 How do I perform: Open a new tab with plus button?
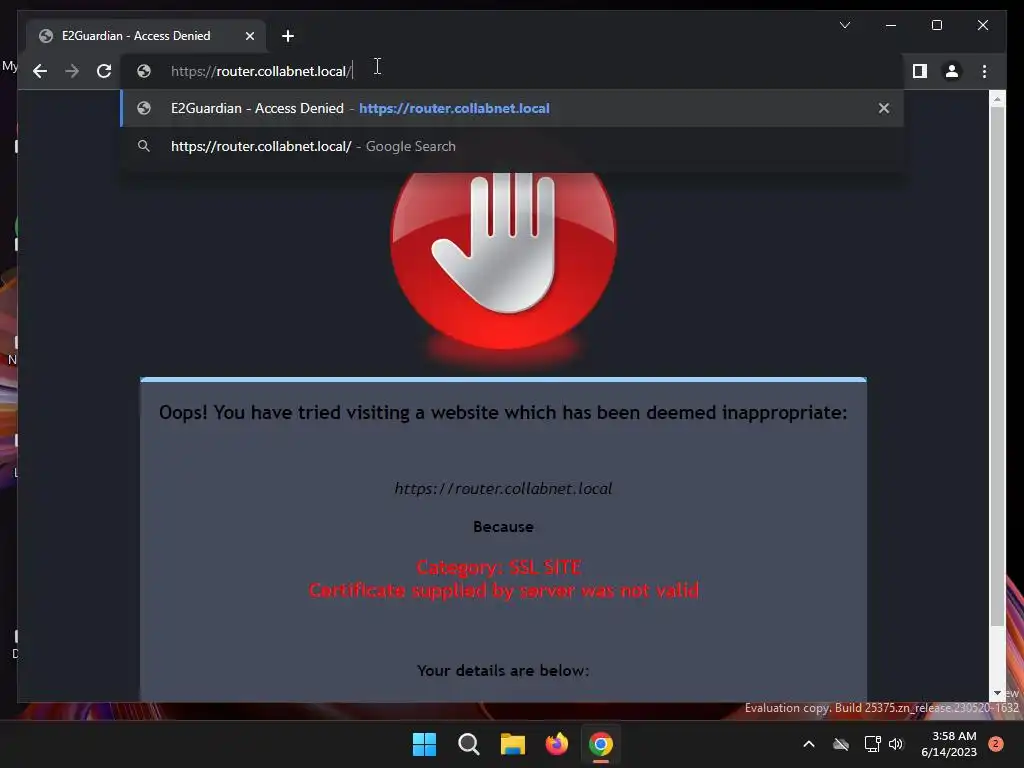tap(287, 36)
